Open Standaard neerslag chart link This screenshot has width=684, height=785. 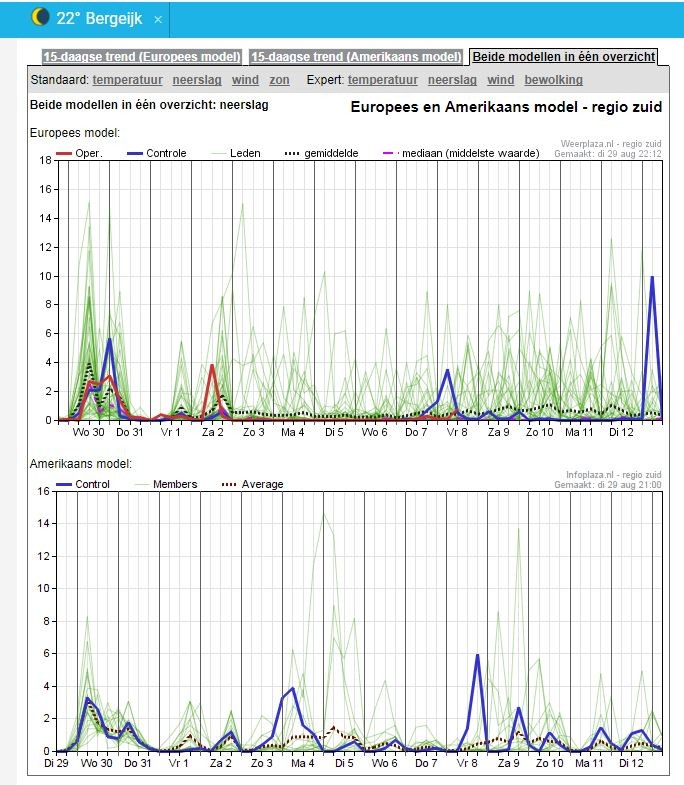pyautogui.click(x=197, y=80)
